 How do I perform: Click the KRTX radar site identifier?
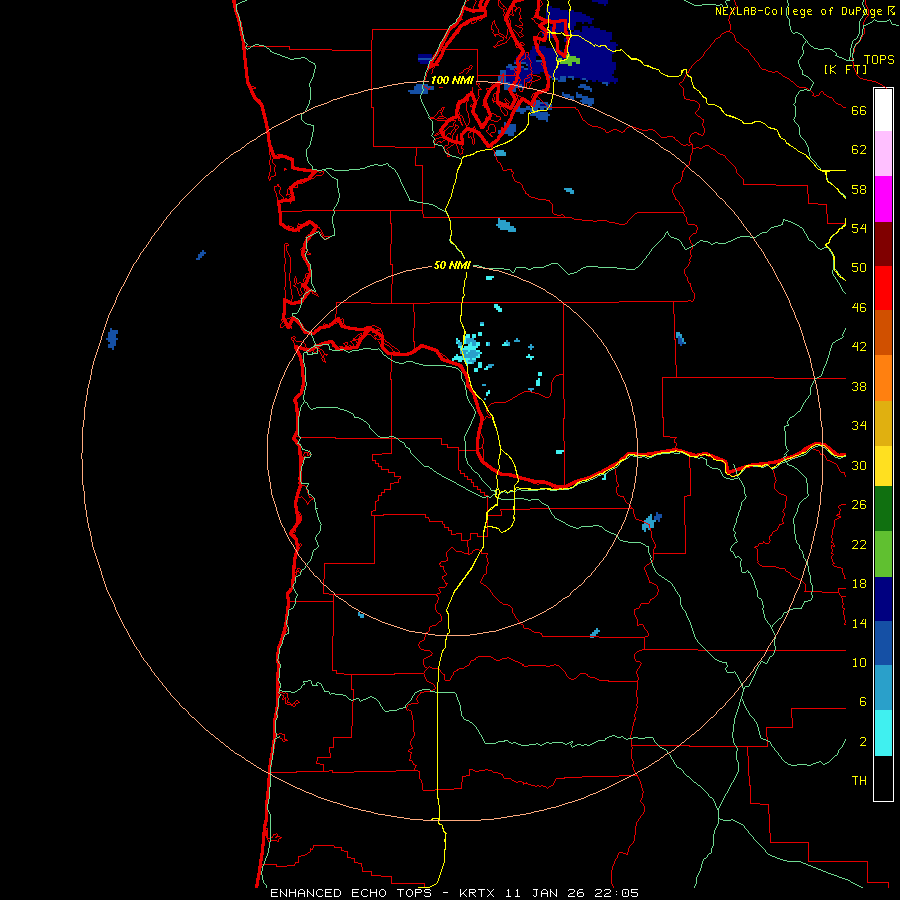(479, 893)
